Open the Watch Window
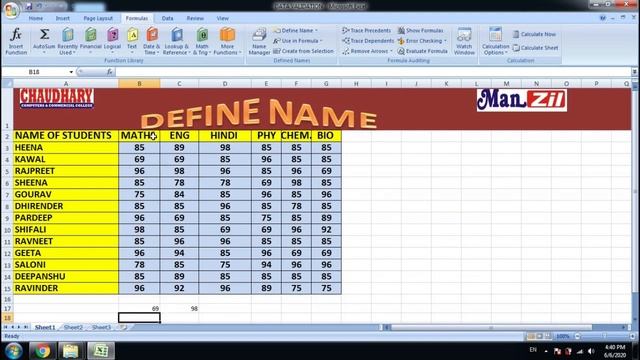This screenshot has height=360, width=640. (464, 41)
